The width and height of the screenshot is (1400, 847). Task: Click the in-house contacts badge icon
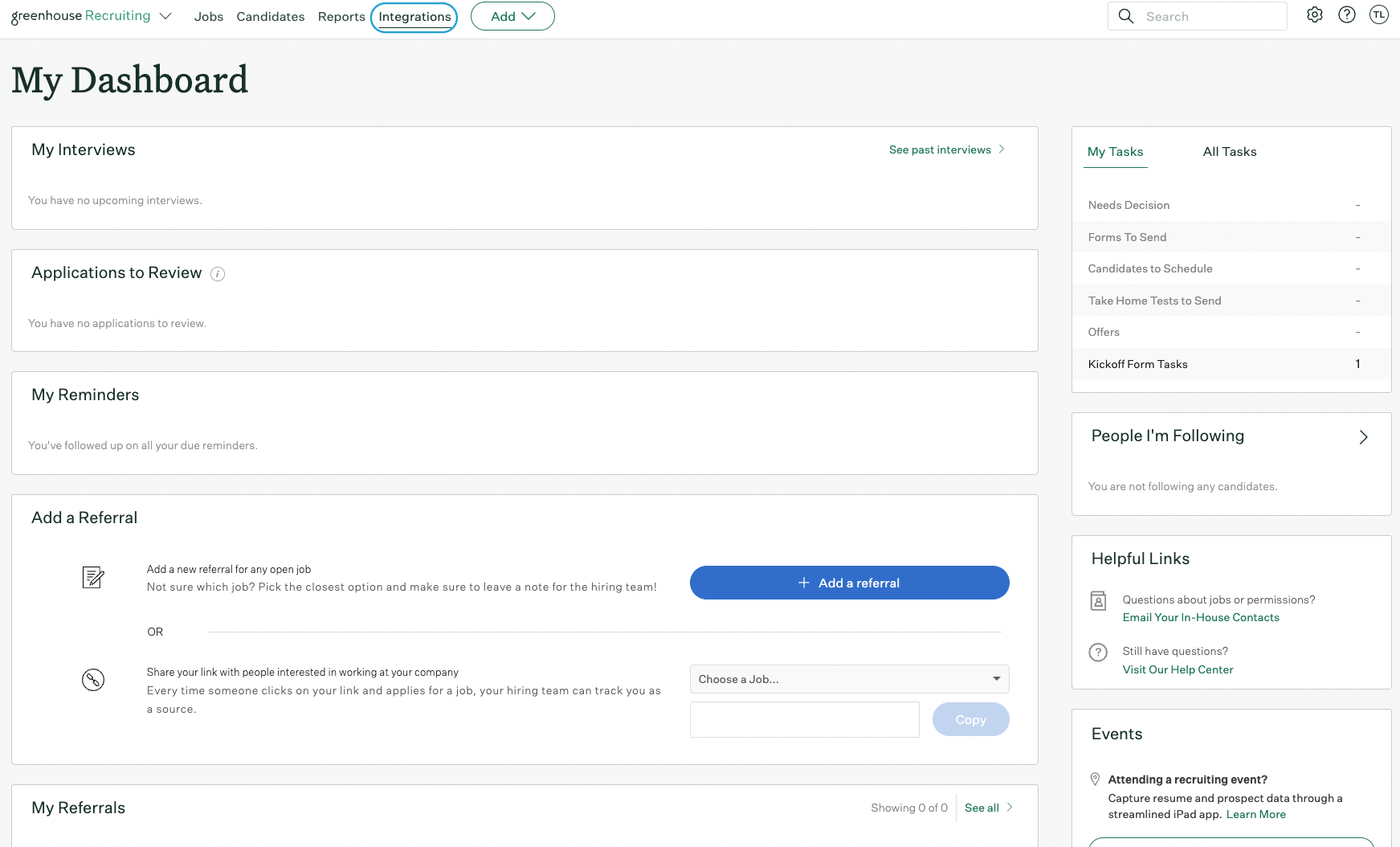[x=1098, y=600]
